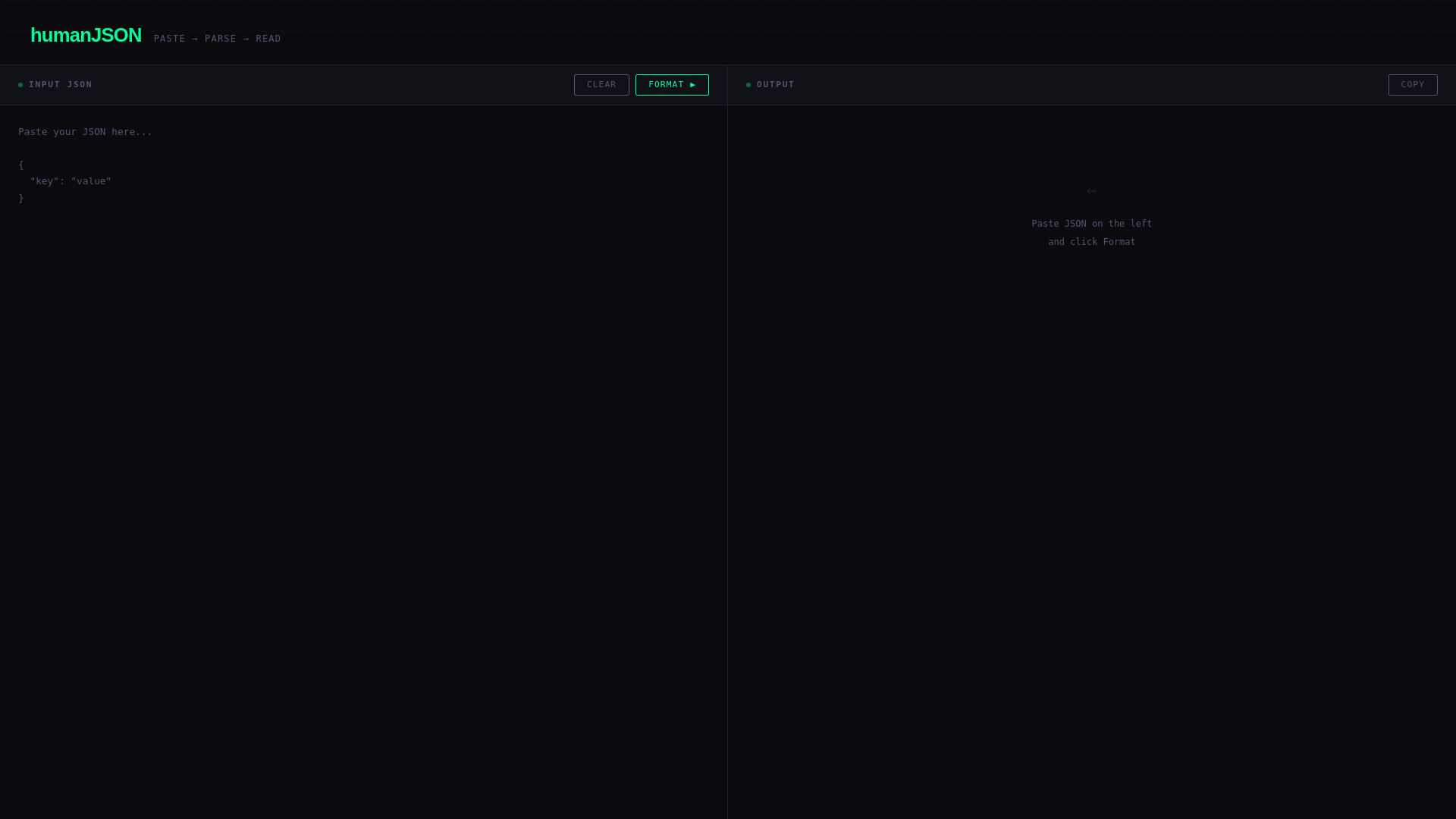Click the CLEAR button

(601, 85)
